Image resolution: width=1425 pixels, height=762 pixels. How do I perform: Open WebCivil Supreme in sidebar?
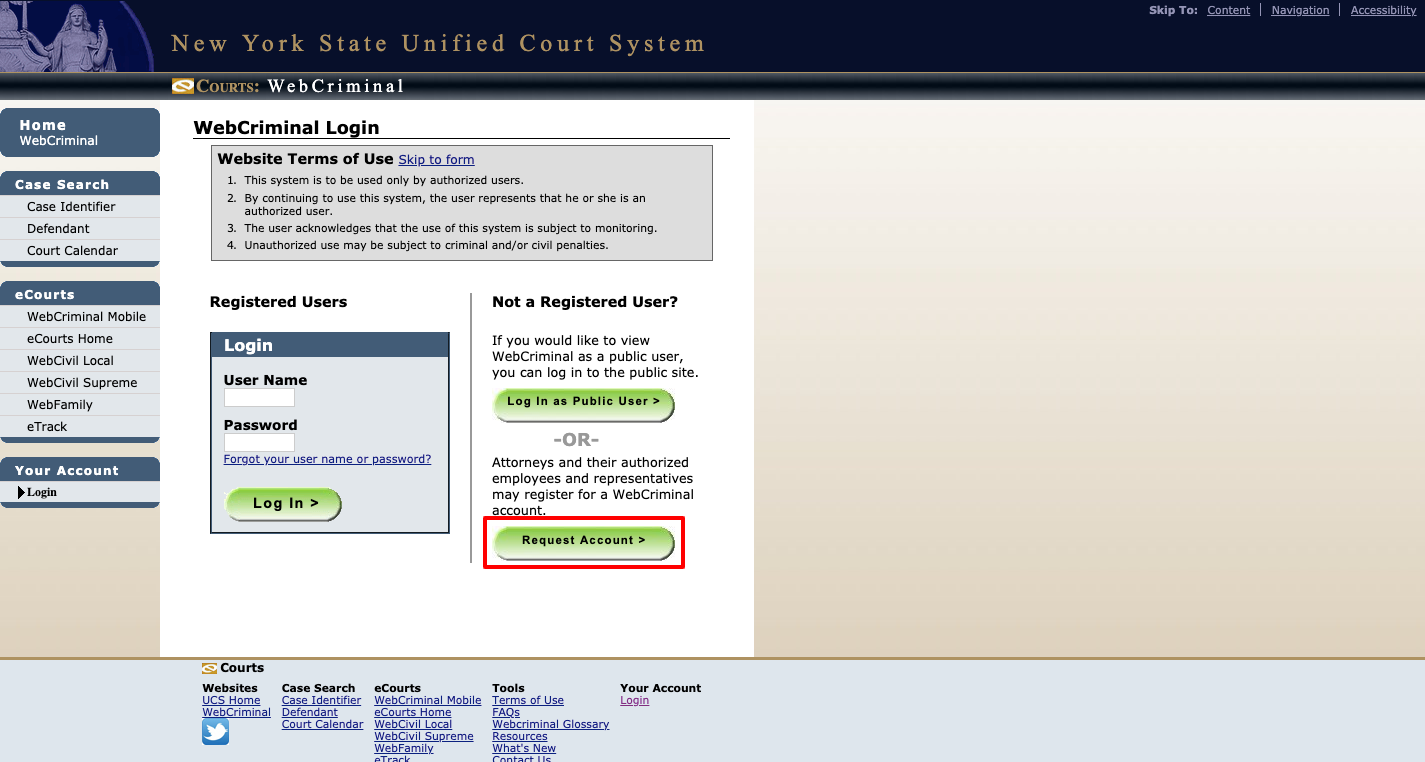[80, 383]
